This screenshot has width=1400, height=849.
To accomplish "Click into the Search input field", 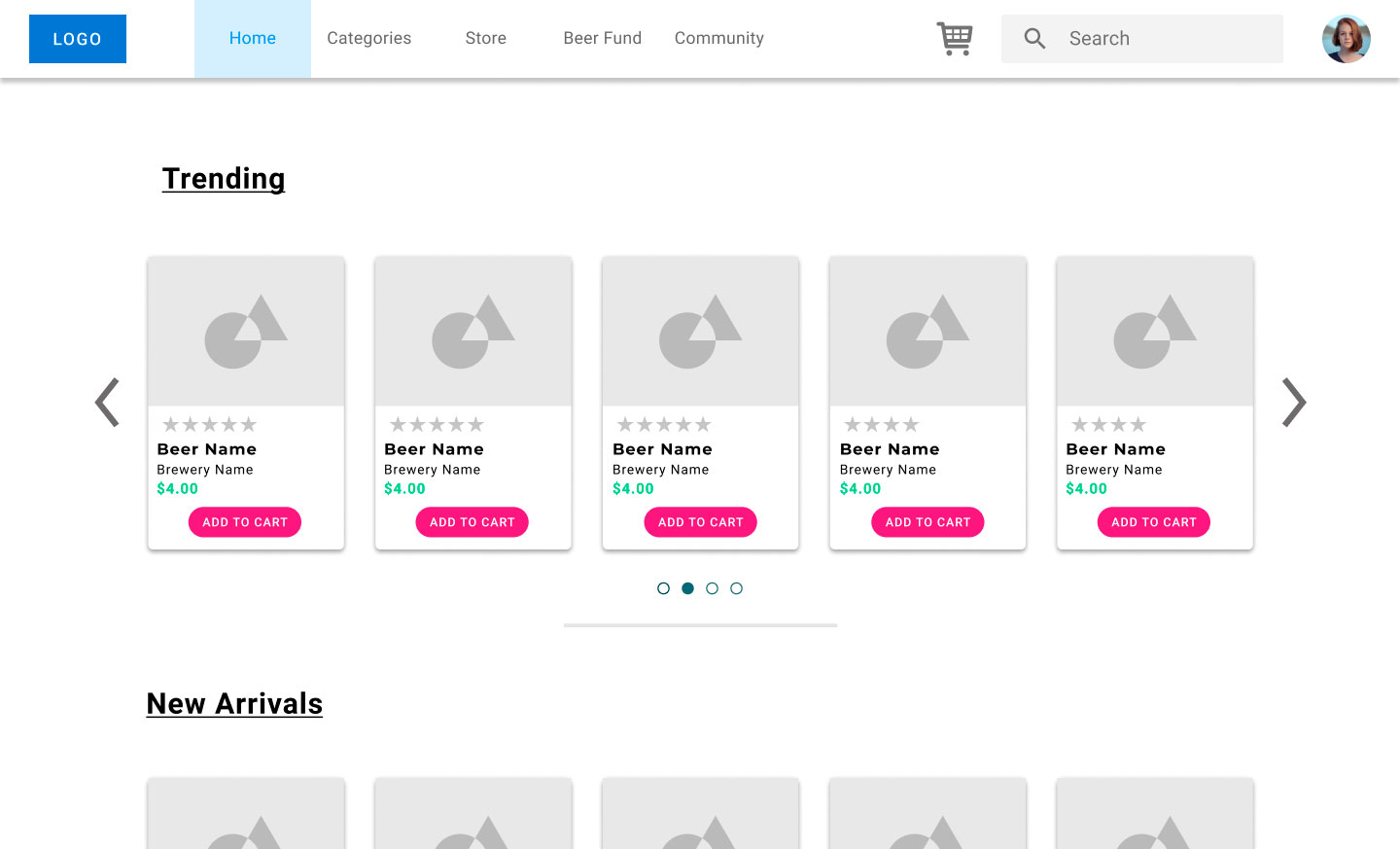I will coord(1167,39).
